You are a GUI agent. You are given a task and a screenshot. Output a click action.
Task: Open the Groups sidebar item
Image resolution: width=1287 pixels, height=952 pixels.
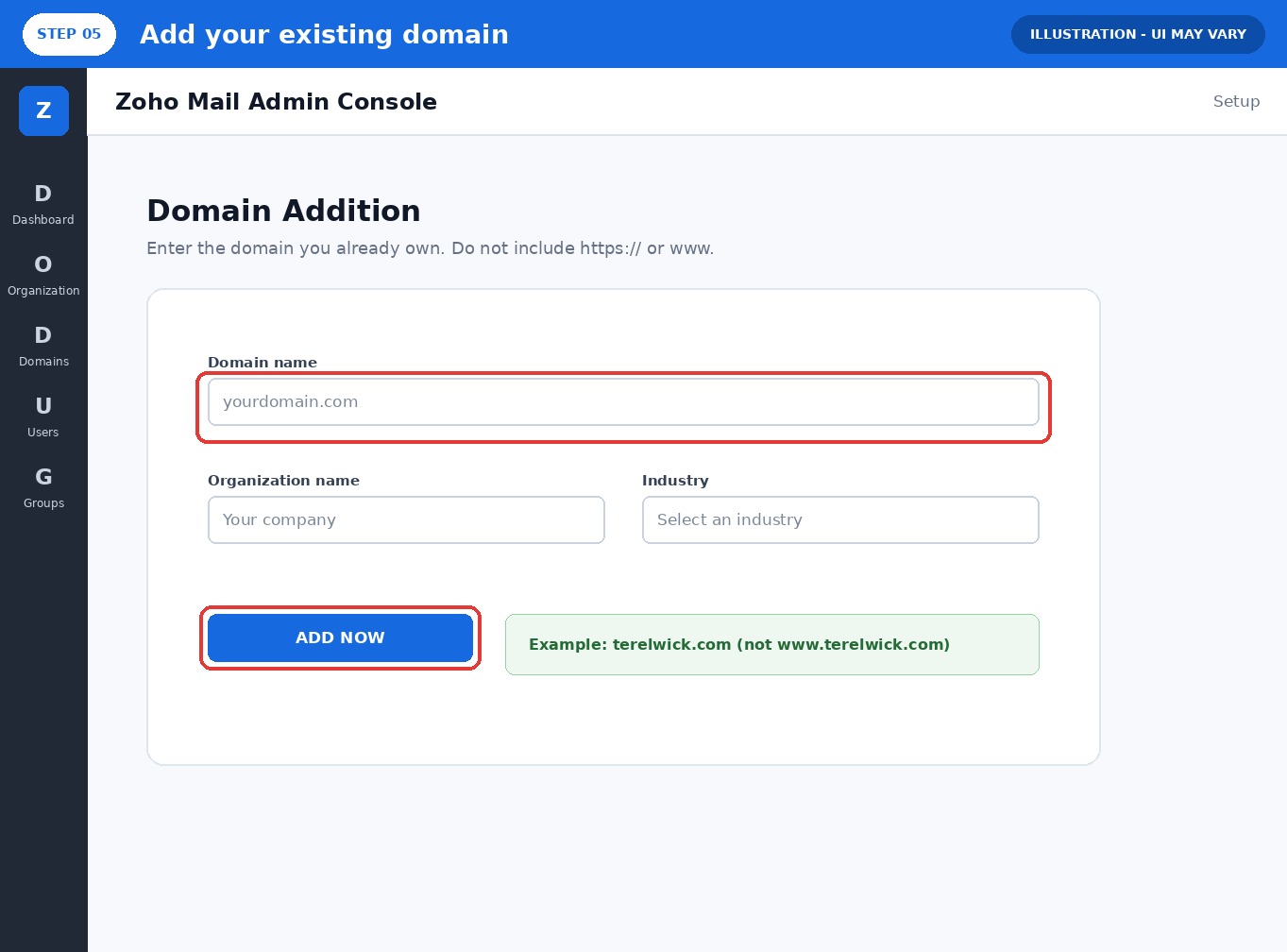pyautogui.click(x=43, y=487)
